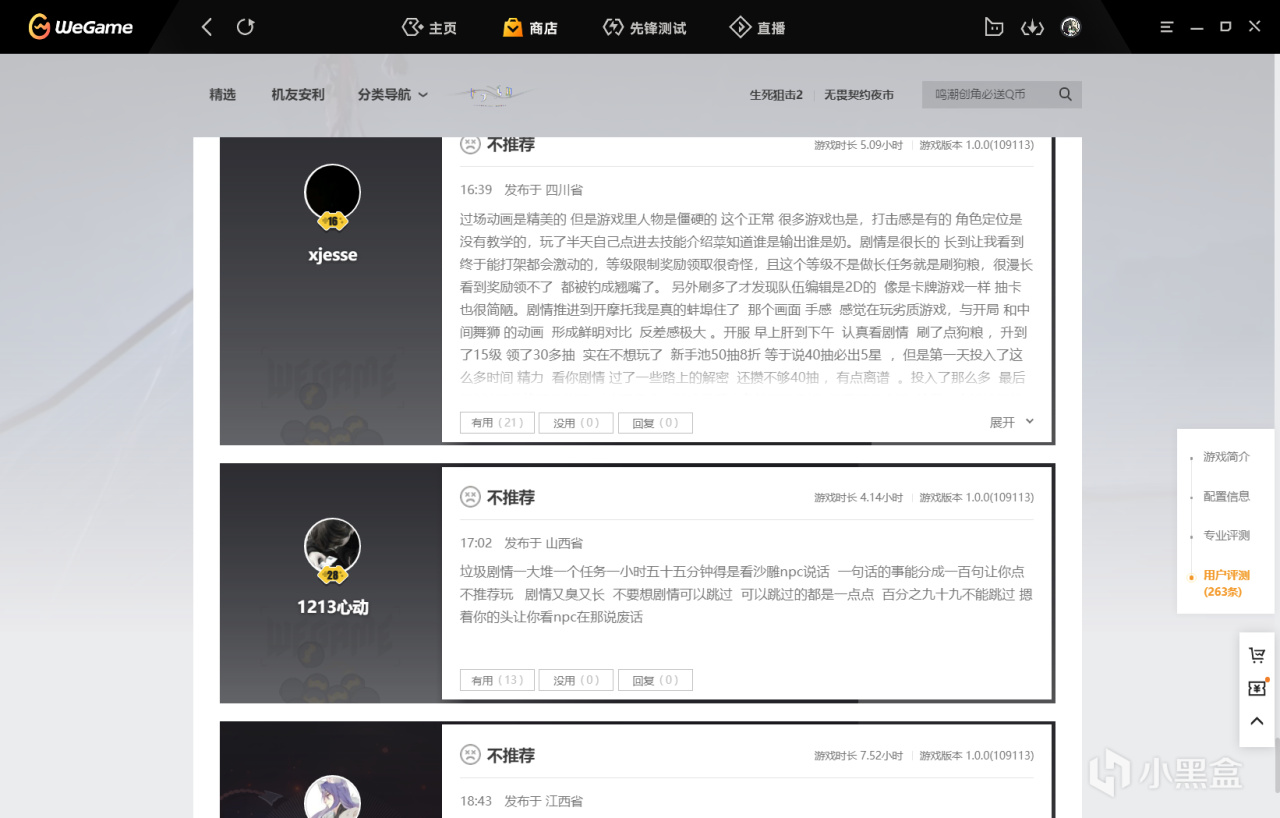The image size is (1280, 818).
Task: Click 游戏时长 7.52小时 text
Action: pos(858,755)
